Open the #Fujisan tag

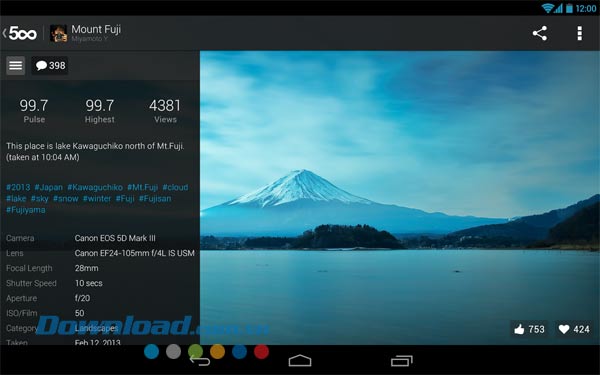pos(155,198)
